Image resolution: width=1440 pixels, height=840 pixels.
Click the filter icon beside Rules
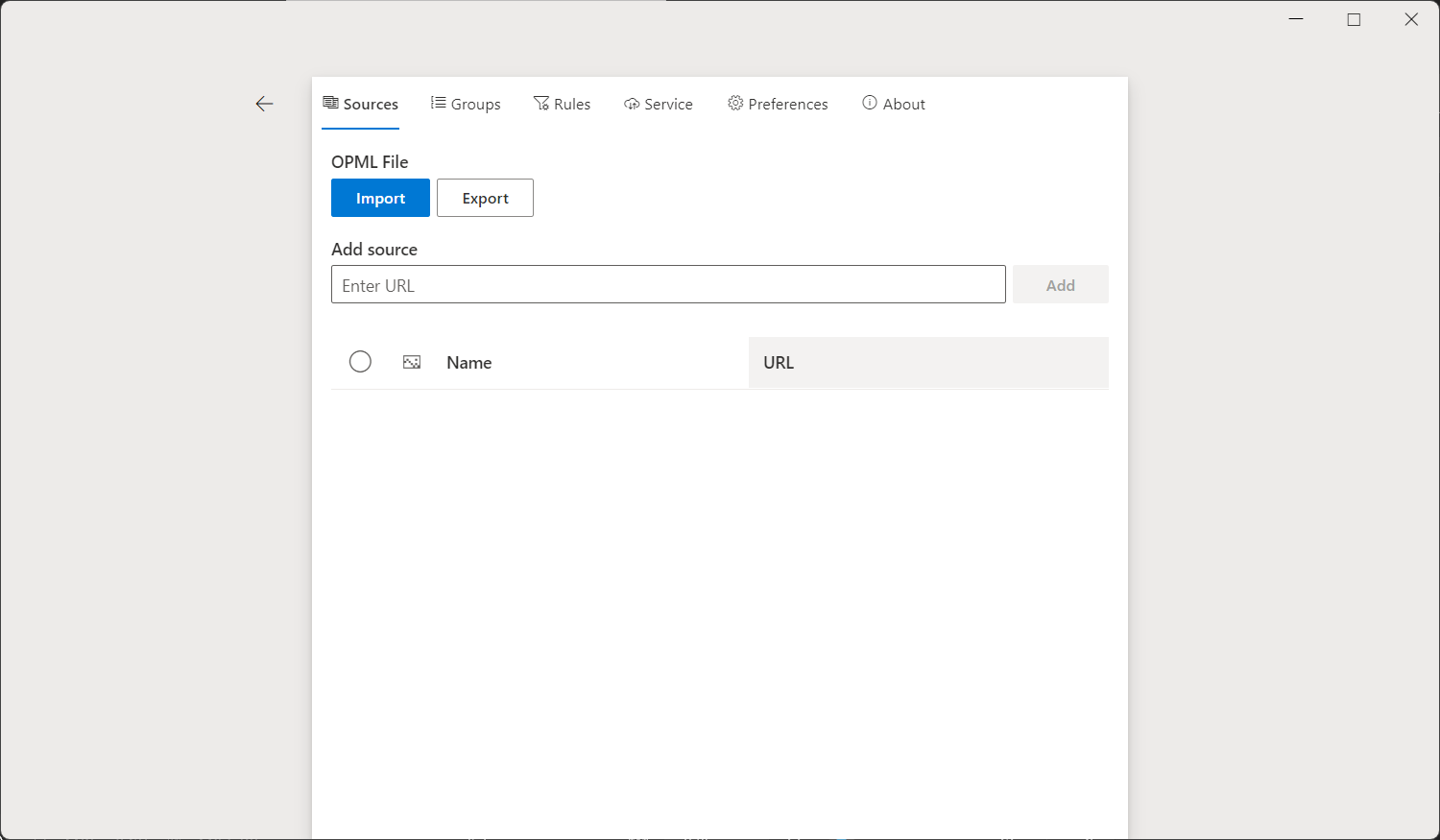pyautogui.click(x=541, y=103)
